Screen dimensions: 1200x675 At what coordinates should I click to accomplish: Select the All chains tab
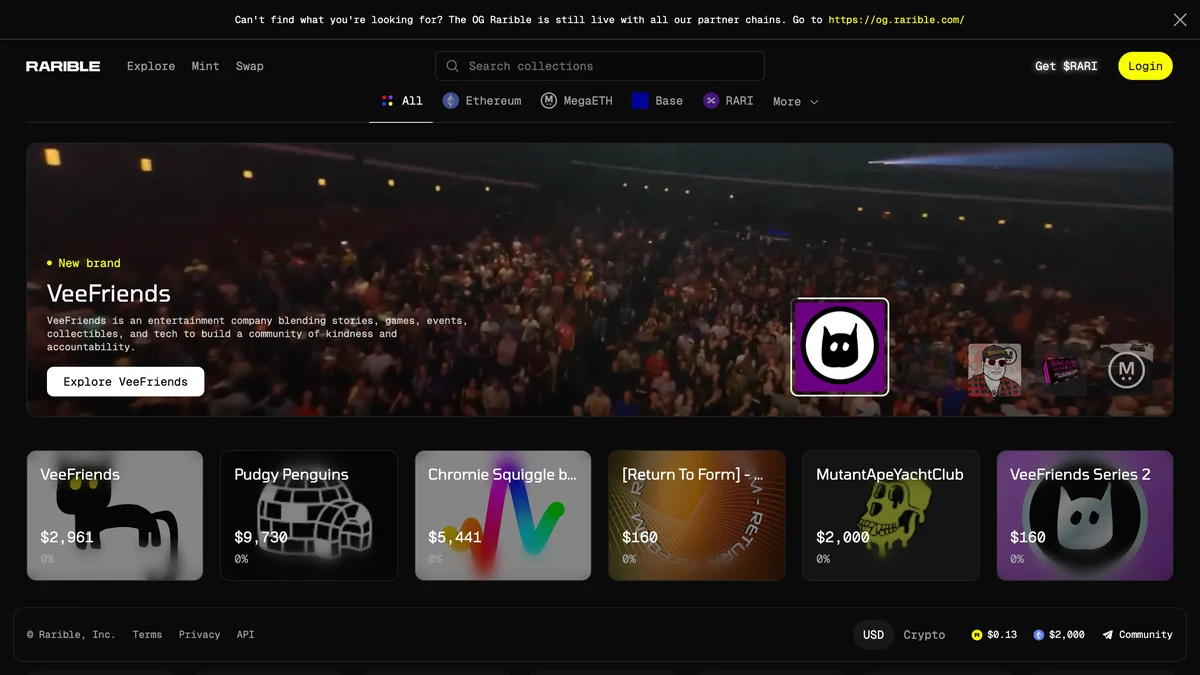click(x=401, y=101)
